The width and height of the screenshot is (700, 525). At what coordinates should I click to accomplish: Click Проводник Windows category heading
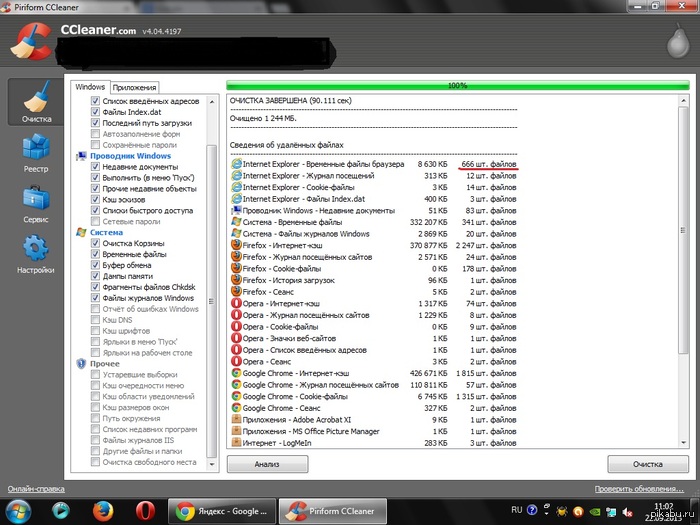pos(130,156)
